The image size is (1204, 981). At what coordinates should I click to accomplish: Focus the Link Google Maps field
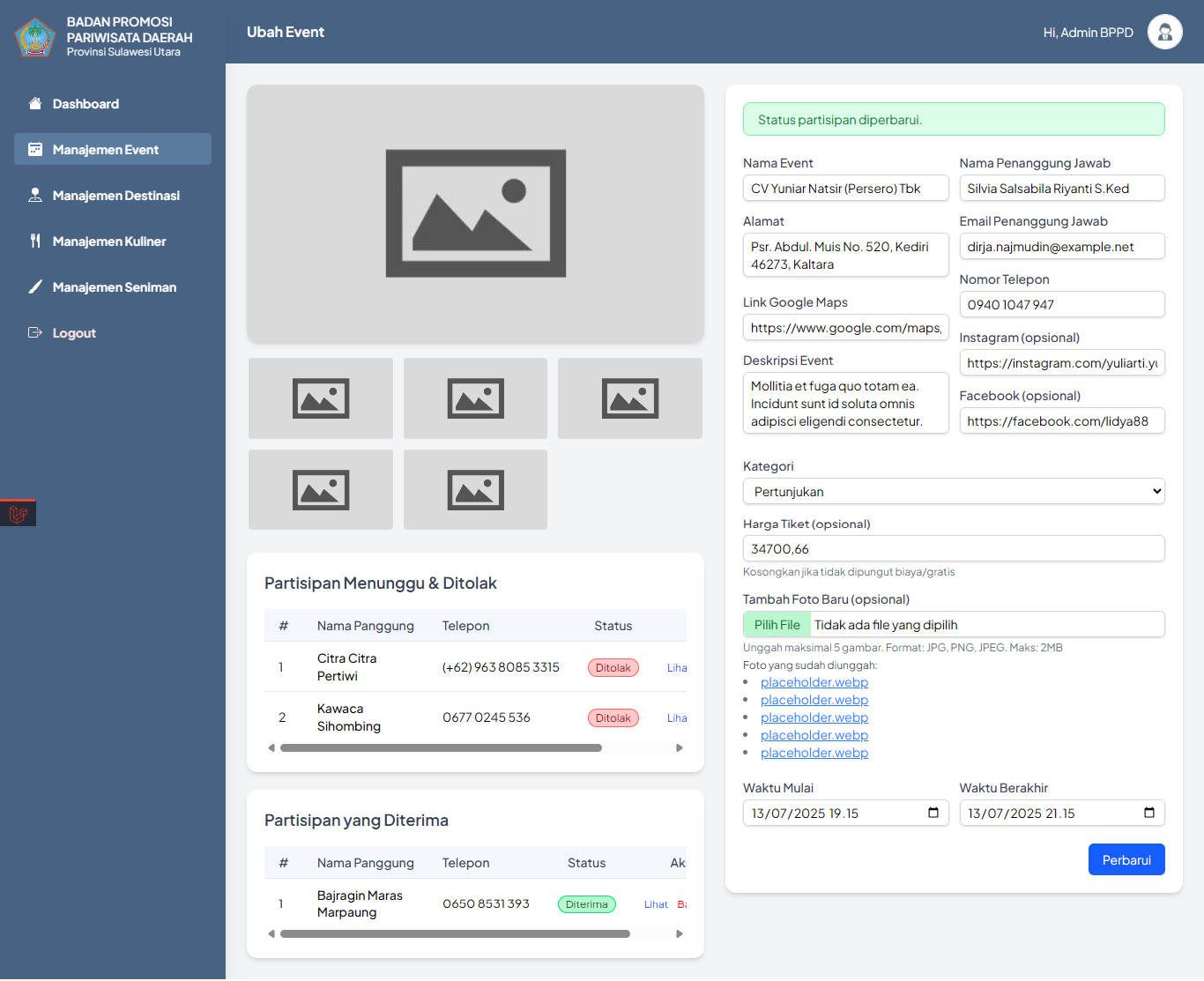[x=845, y=327]
